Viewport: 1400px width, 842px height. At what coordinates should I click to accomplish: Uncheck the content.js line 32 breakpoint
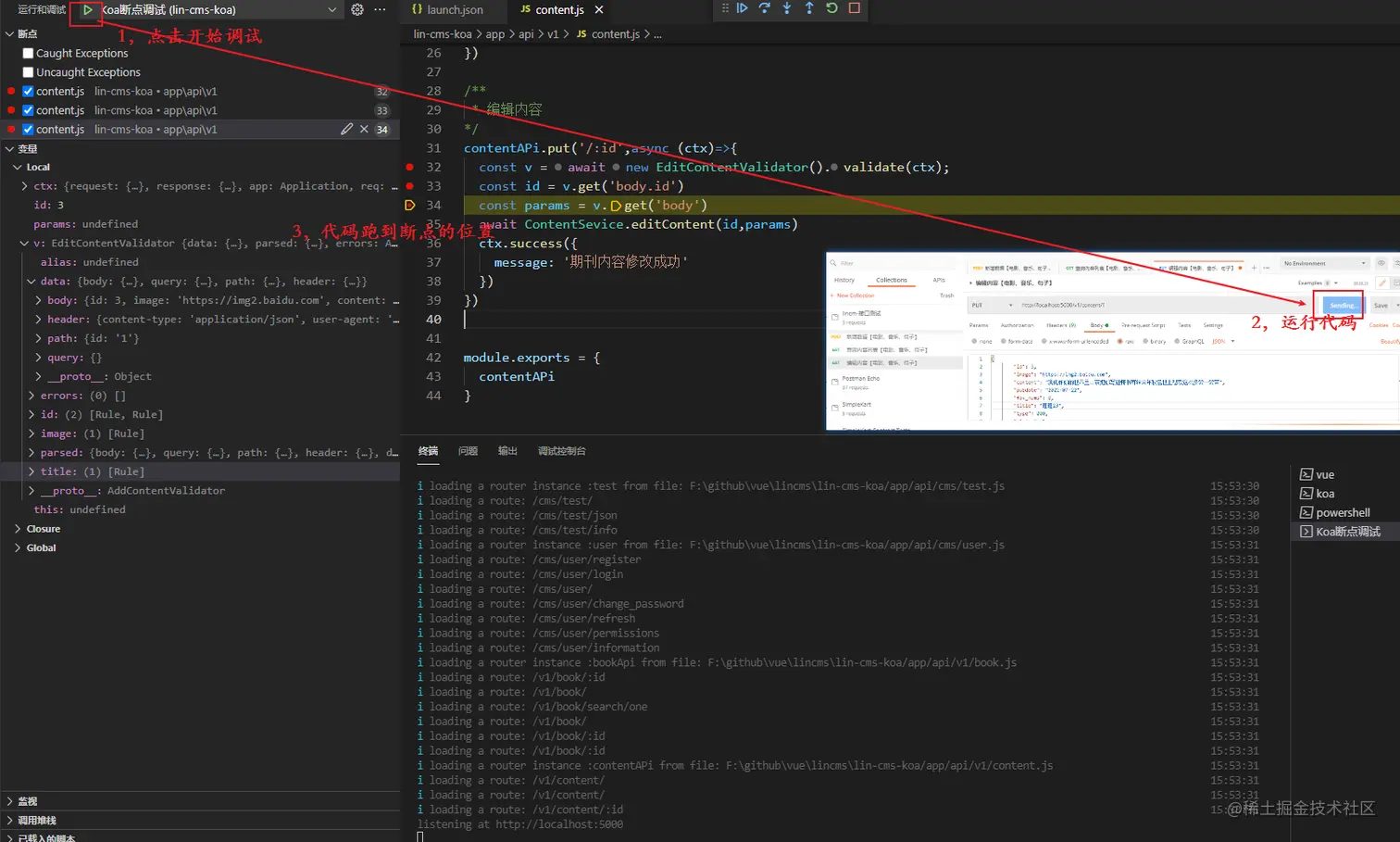click(28, 92)
